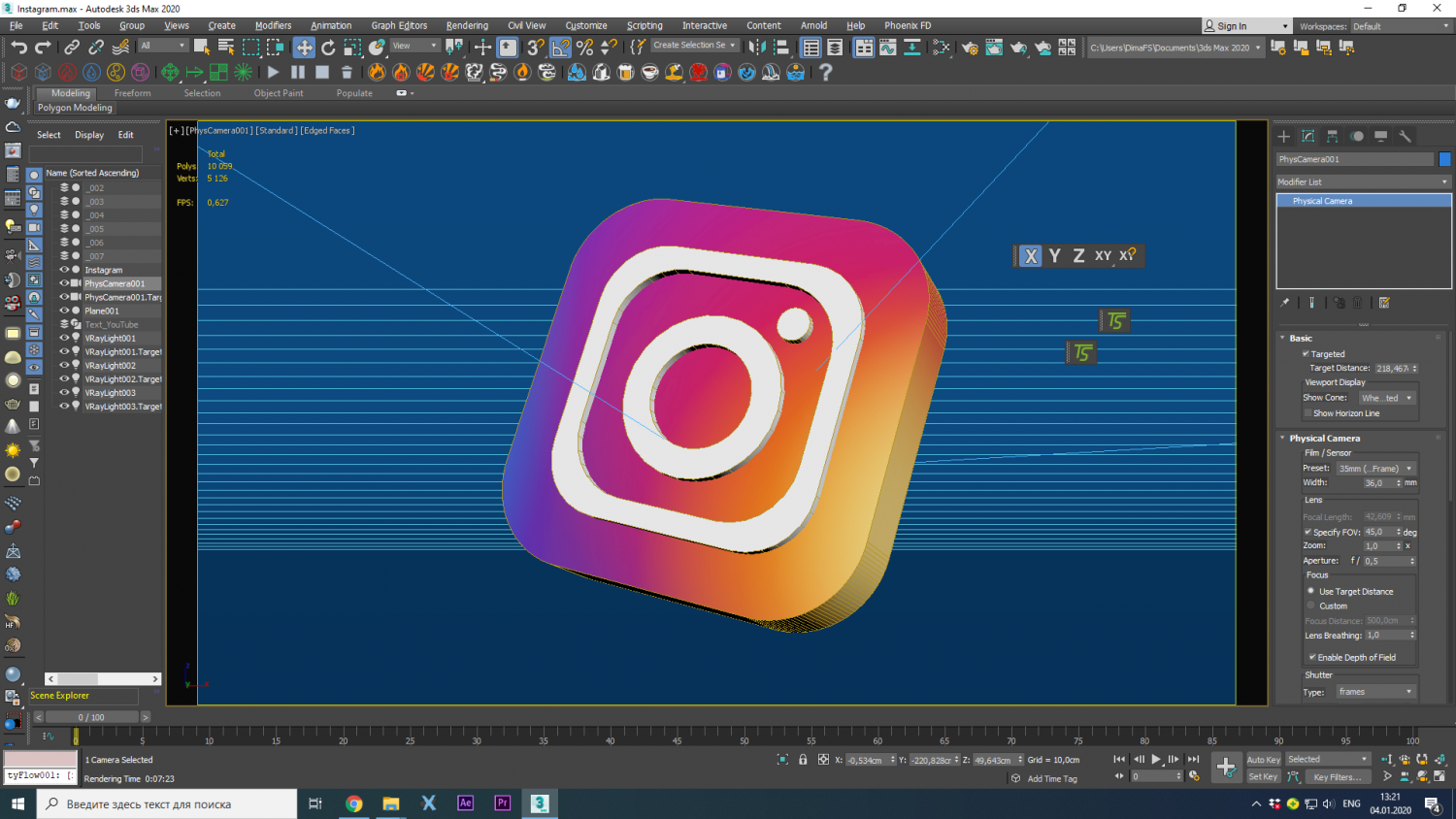Open the Key Filters dialog
The width and height of the screenshot is (1456, 819).
1337,776
